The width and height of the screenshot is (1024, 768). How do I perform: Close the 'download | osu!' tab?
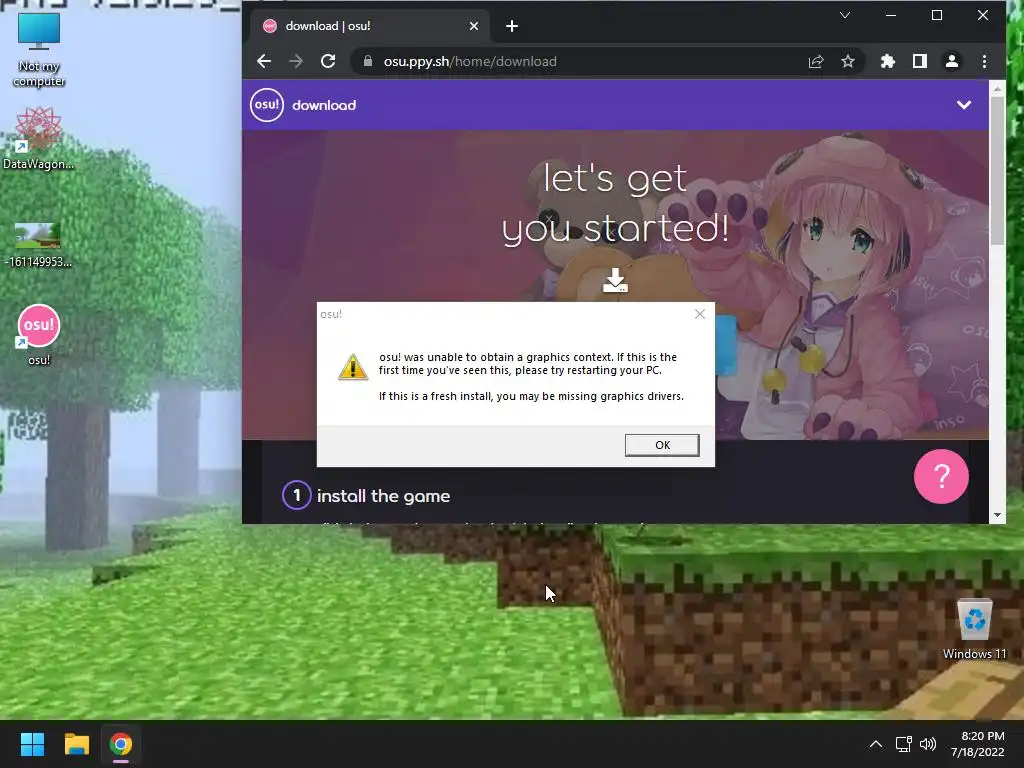[x=474, y=26]
